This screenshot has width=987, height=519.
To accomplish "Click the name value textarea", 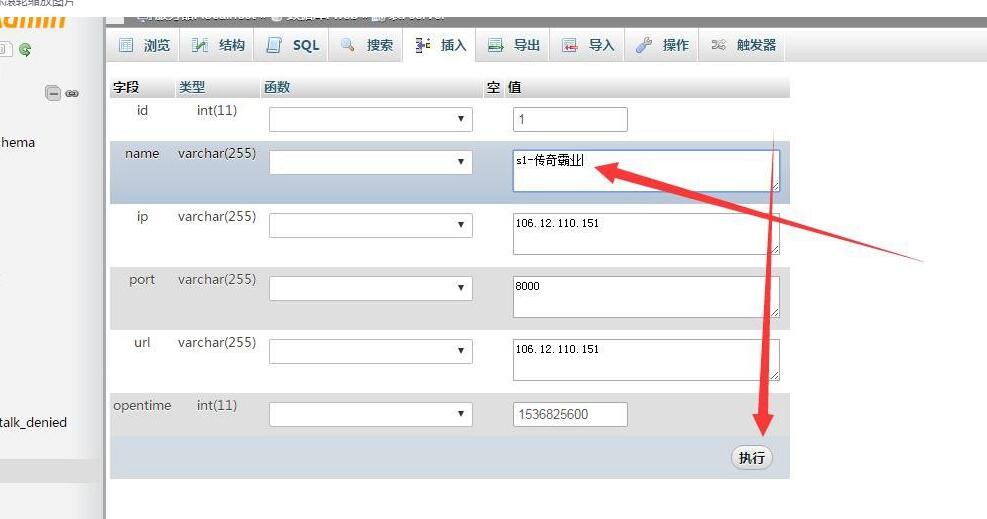I will 645,171.
